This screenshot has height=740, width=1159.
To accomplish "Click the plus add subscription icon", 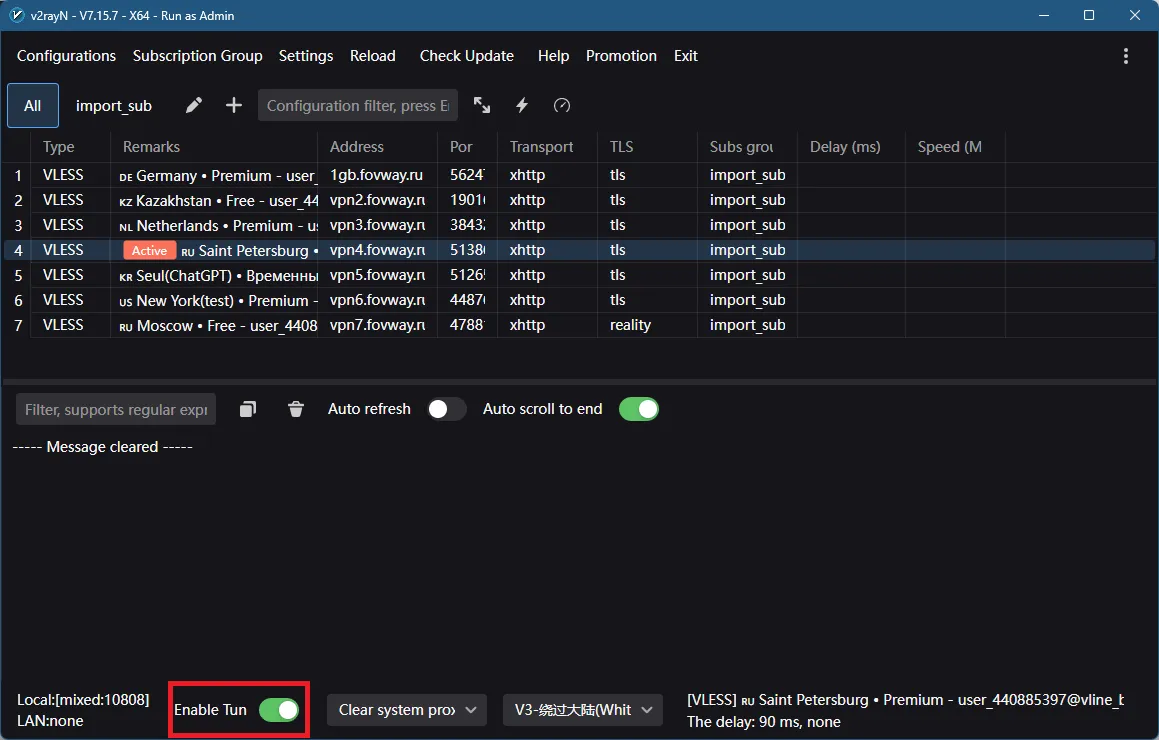I will click(234, 105).
